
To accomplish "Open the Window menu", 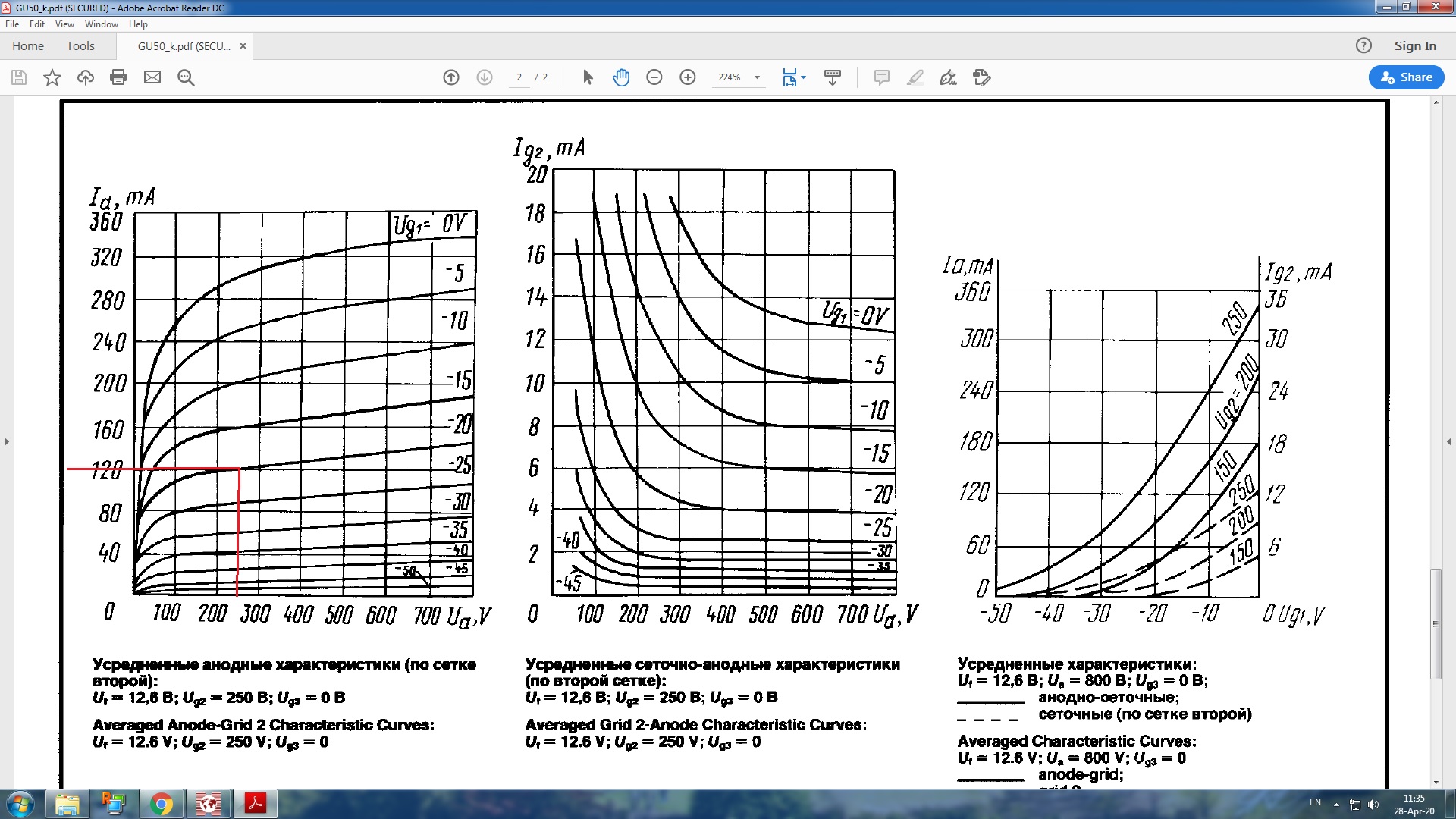I will (102, 24).
